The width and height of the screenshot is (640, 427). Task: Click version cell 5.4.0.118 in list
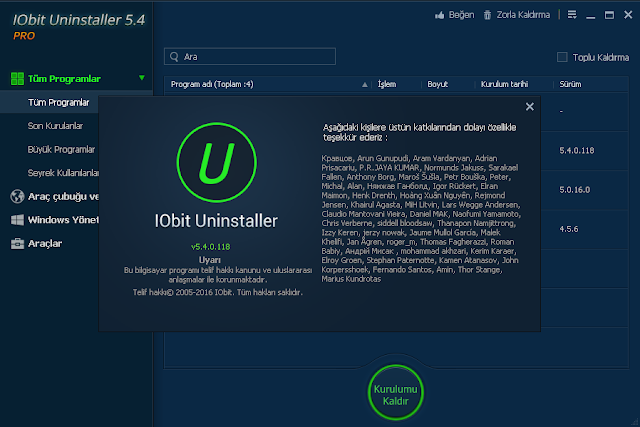click(576, 151)
